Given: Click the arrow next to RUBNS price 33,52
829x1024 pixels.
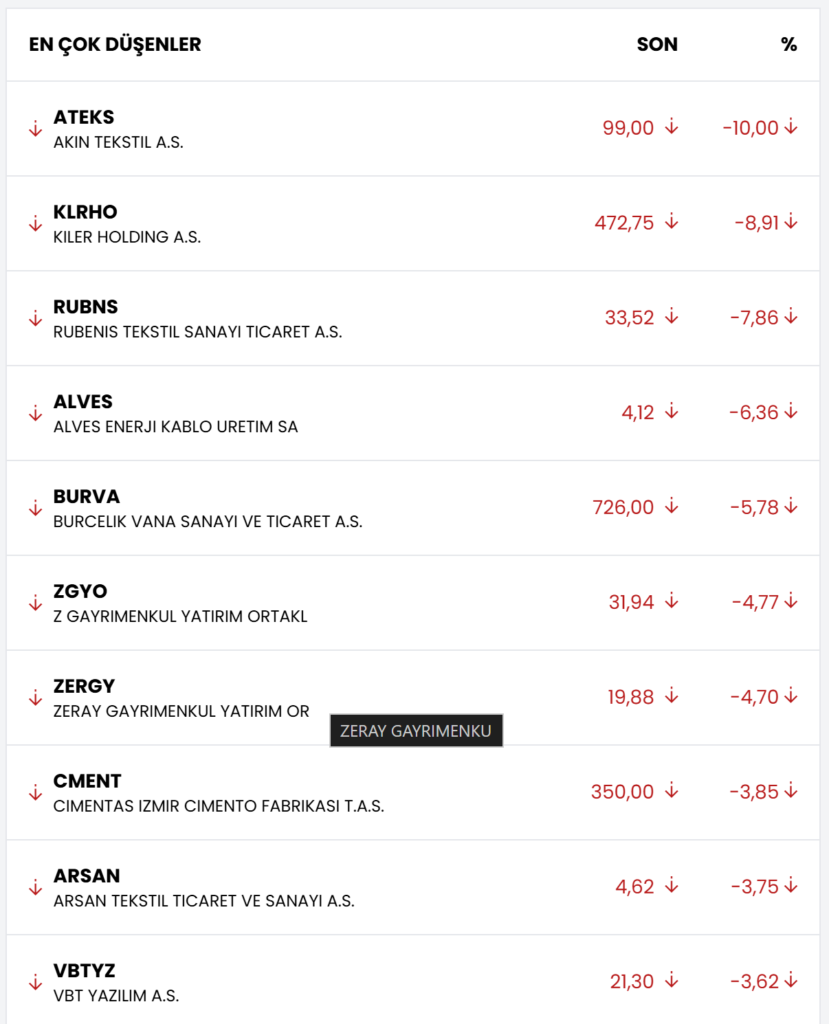Looking at the screenshot, I should 672,317.
